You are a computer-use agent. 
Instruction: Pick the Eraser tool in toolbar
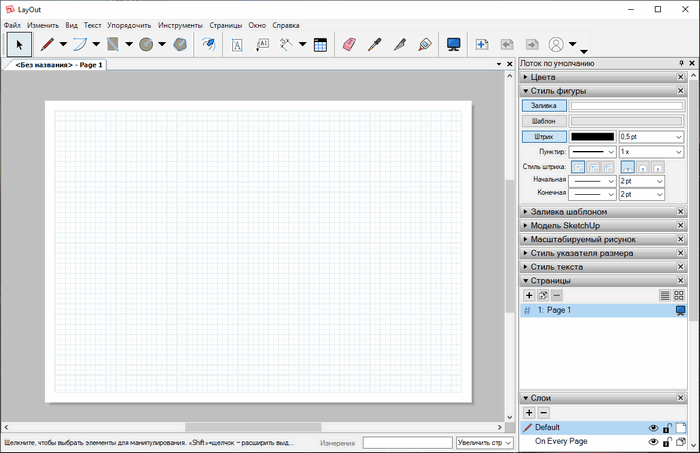tap(349, 44)
